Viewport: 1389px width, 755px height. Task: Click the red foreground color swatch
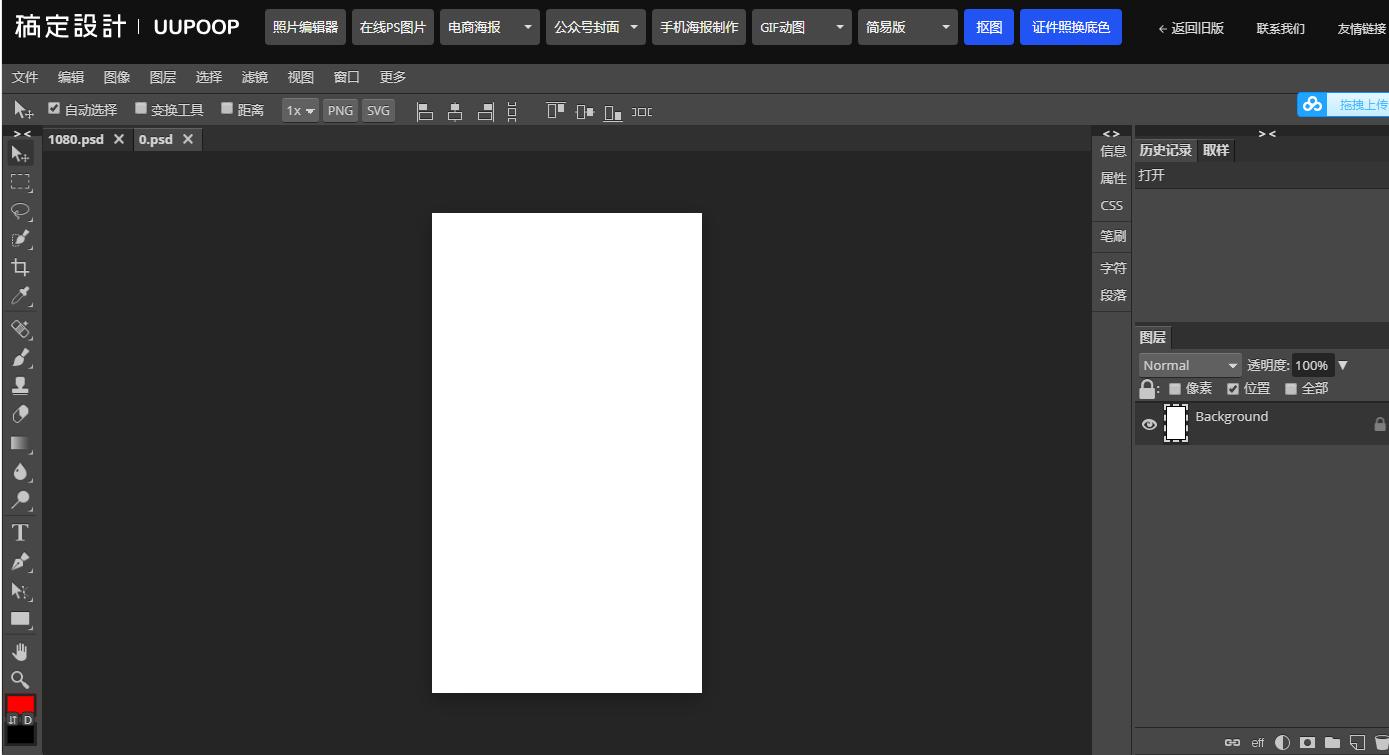[20, 704]
